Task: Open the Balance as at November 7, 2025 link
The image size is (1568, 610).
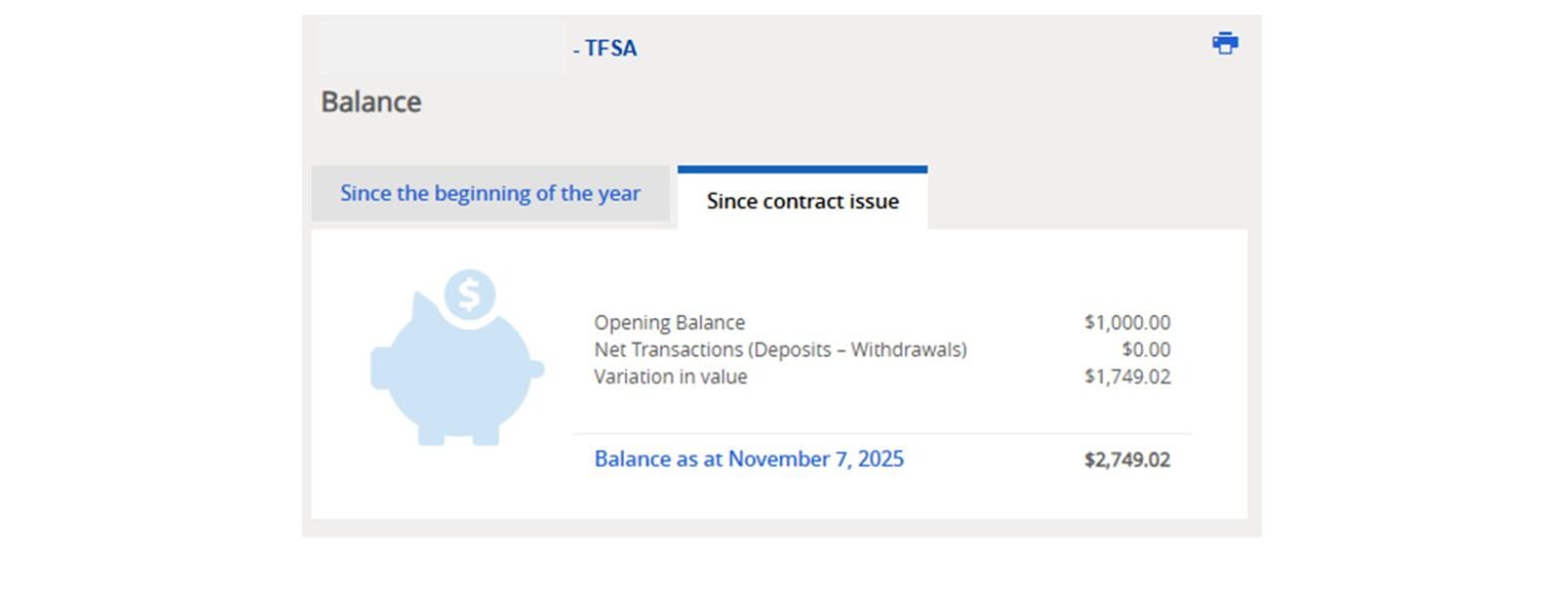Action: [748, 459]
